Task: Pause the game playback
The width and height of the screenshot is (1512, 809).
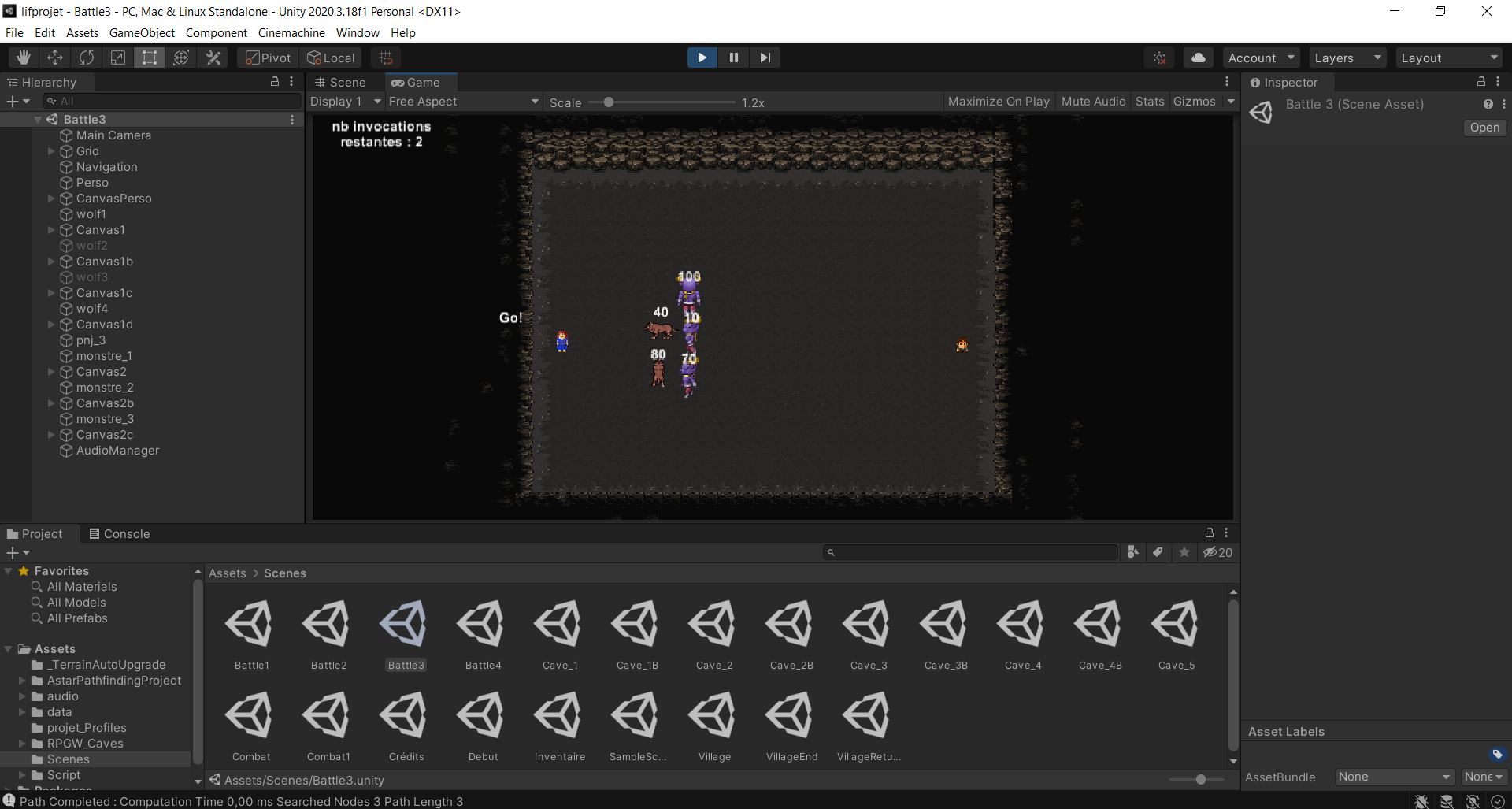Action: (x=734, y=58)
